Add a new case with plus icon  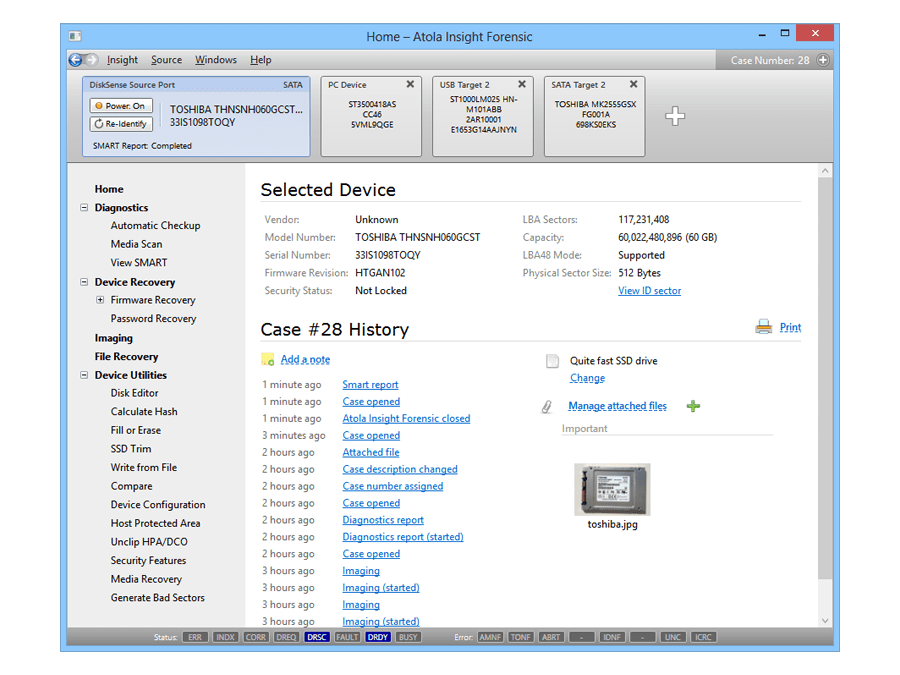pyautogui.click(x=823, y=60)
